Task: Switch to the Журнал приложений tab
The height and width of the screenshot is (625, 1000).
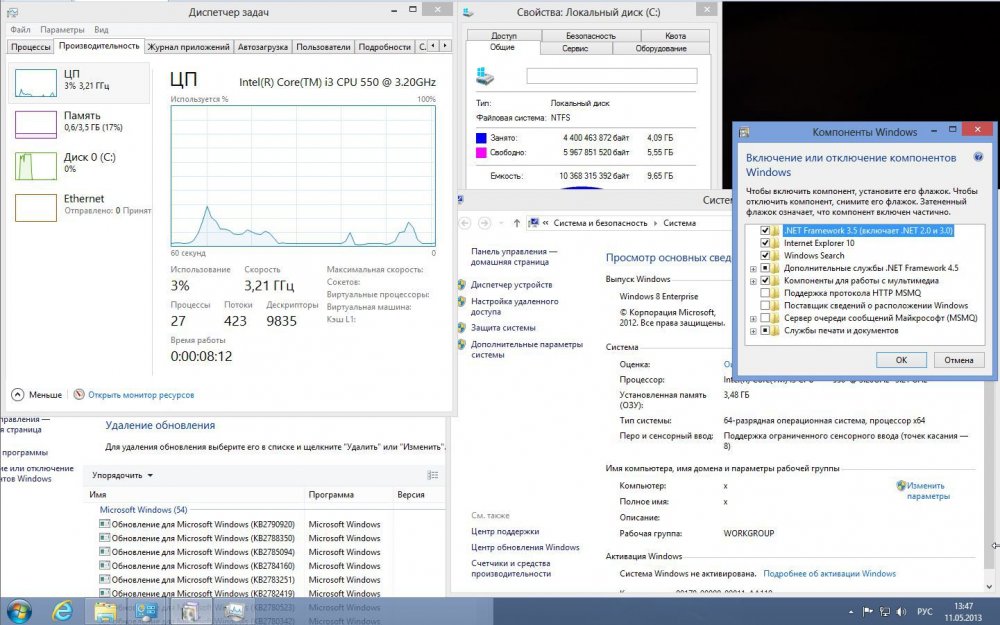Action: click(x=188, y=47)
